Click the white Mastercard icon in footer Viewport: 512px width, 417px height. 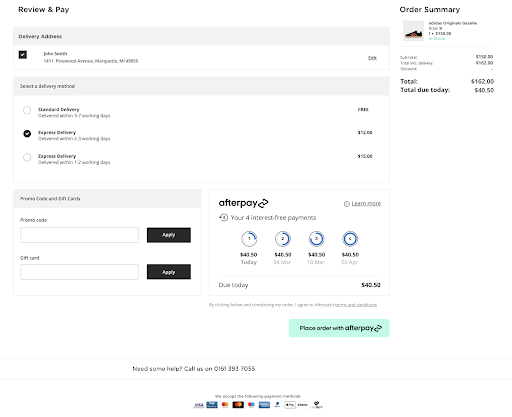[x=225, y=405]
